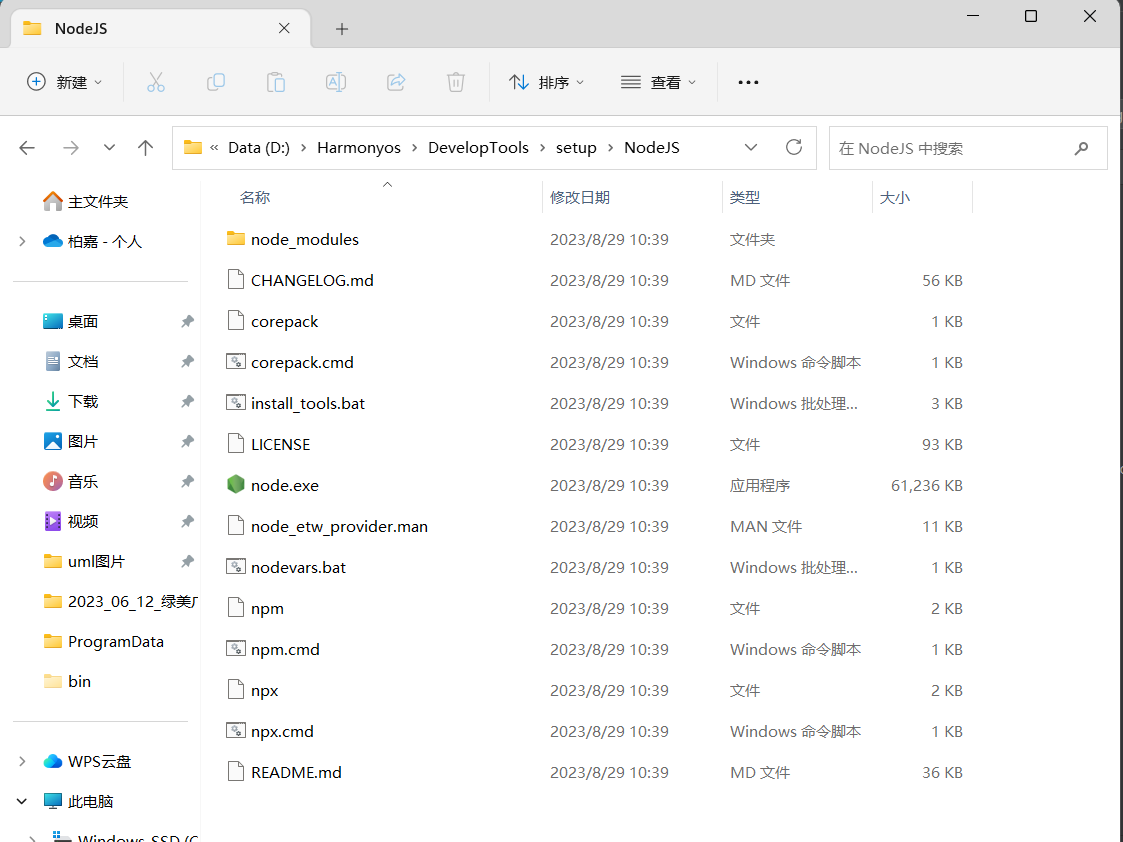Open the 排序 sort dropdown

[x=546, y=82]
